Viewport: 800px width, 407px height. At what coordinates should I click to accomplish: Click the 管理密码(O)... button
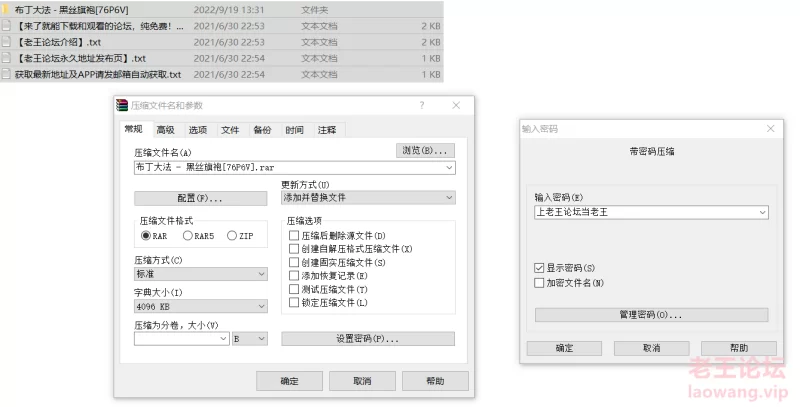click(x=652, y=315)
